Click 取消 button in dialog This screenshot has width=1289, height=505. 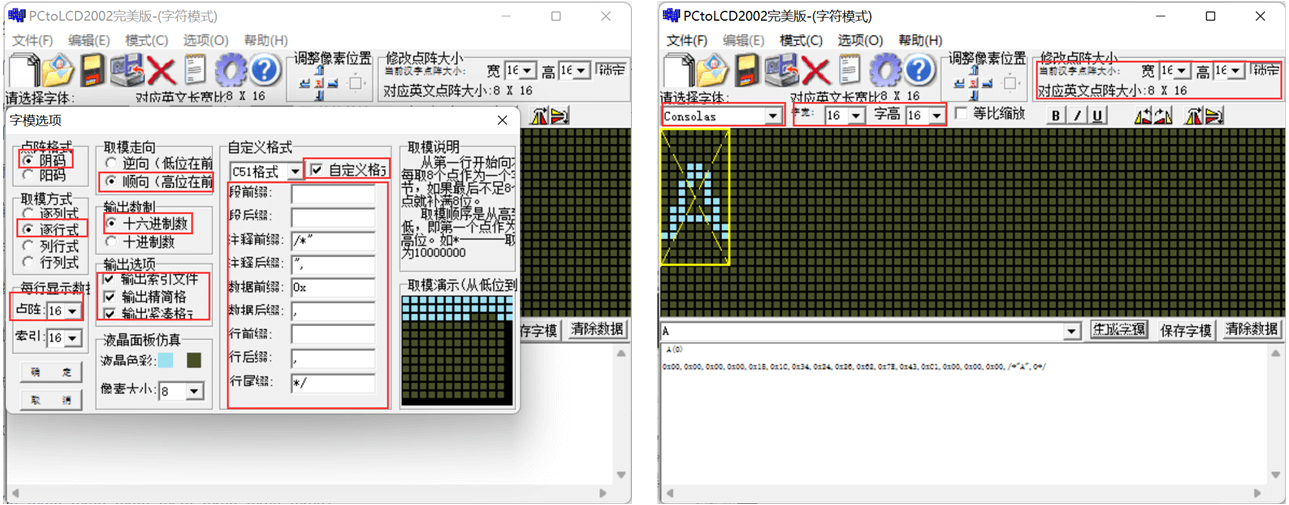click(49, 399)
